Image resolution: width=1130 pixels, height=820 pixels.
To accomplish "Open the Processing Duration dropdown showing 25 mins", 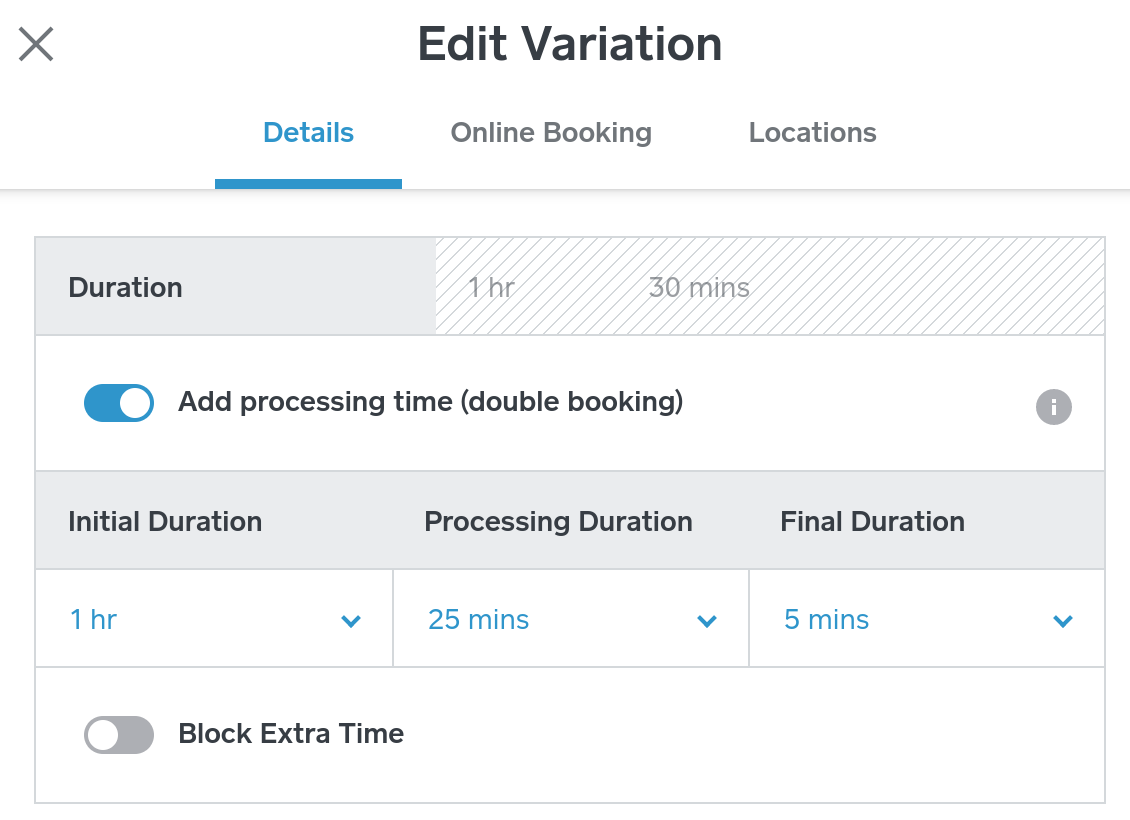I will pyautogui.click(x=571, y=620).
